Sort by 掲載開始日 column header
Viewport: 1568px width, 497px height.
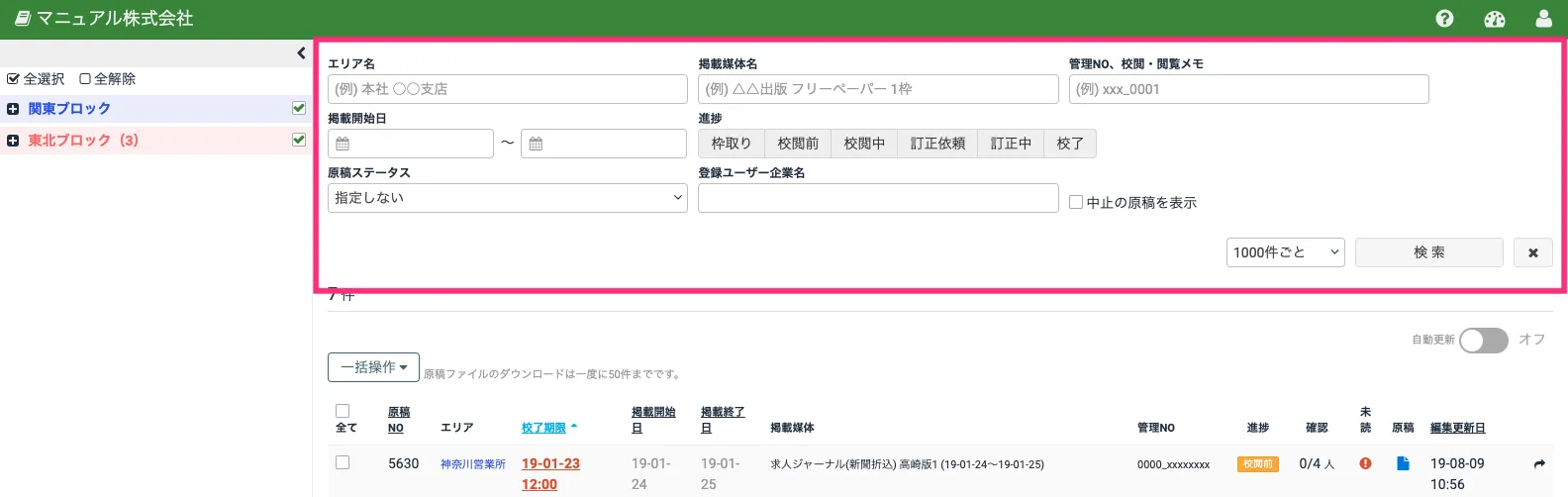click(653, 420)
